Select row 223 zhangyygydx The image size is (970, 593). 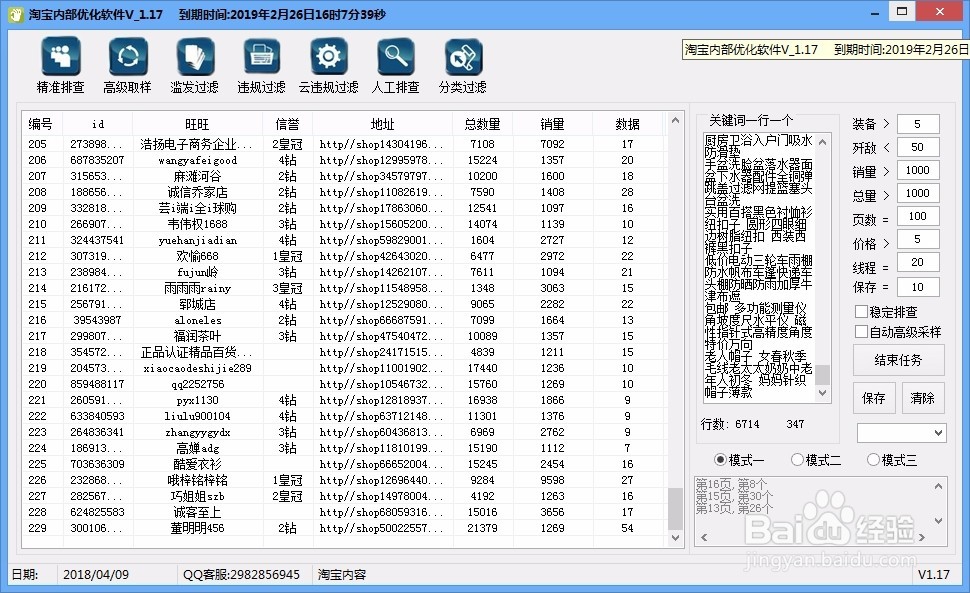(x=343, y=432)
